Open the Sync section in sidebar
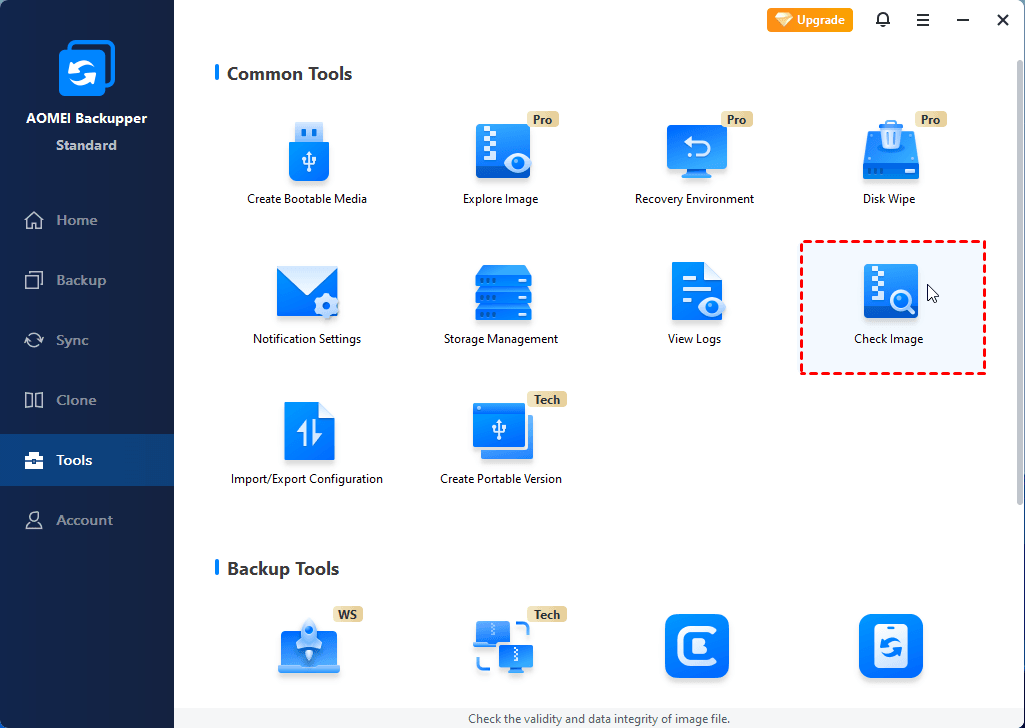The height and width of the screenshot is (728, 1025). [72, 340]
